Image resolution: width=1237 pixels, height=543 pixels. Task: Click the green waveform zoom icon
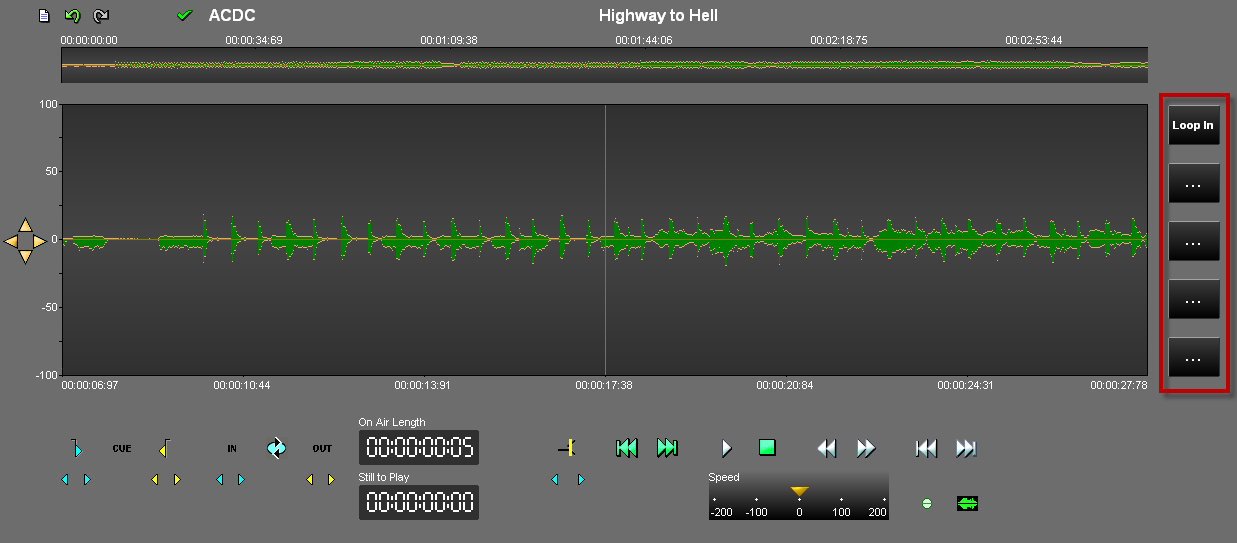point(967,503)
